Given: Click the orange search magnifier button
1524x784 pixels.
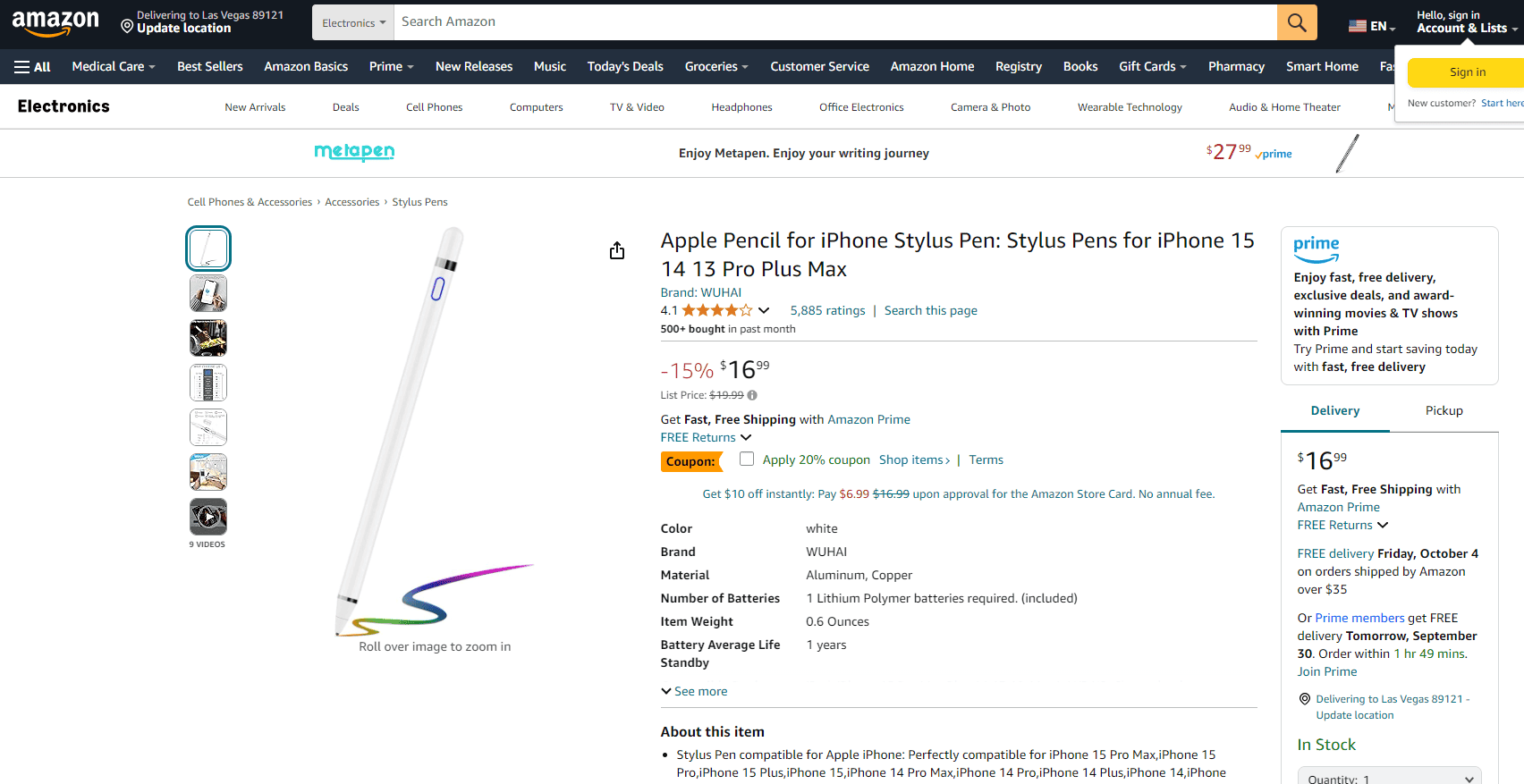Looking at the screenshot, I should point(1297,22).
